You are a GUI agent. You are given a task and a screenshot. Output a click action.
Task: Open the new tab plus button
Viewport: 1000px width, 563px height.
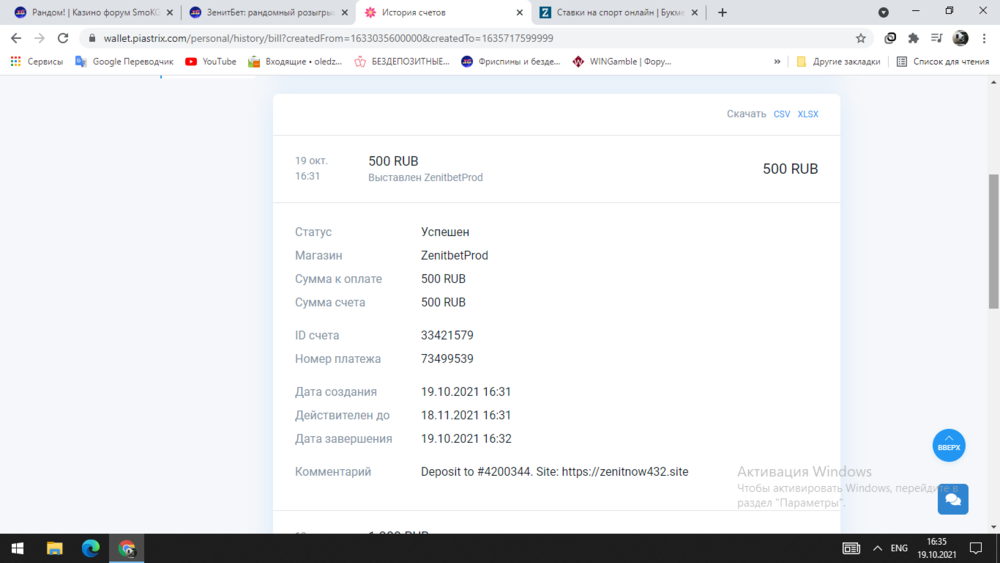point(722,13)
